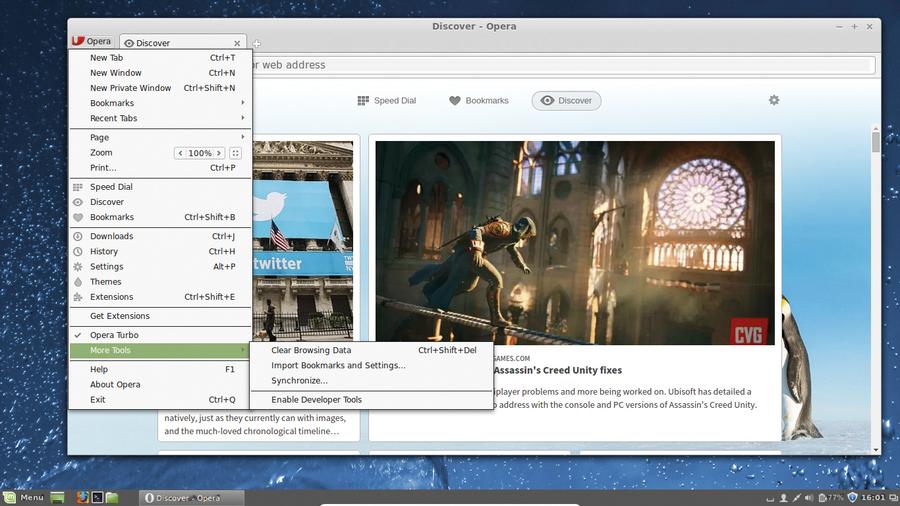Viewport: 900px width, 506px height.
Task: Choose Exit to quit Opera
Action: click(161, 400)
